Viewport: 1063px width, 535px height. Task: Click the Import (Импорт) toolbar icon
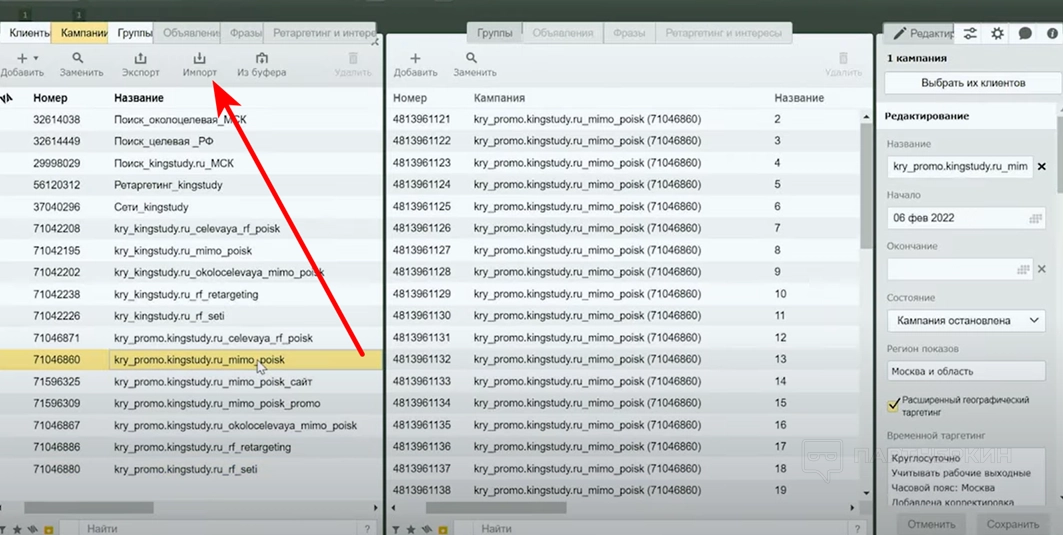pos(200,60)
